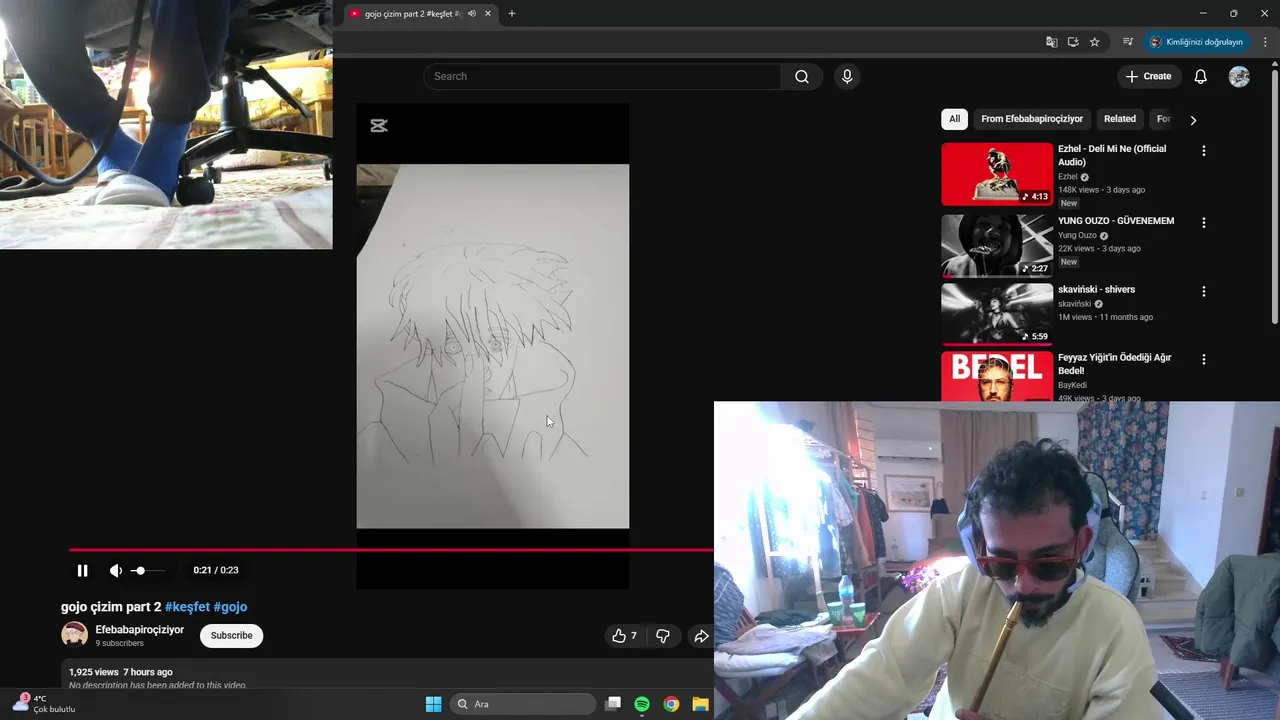Dislike the video with thumbs down

[662, 636]
